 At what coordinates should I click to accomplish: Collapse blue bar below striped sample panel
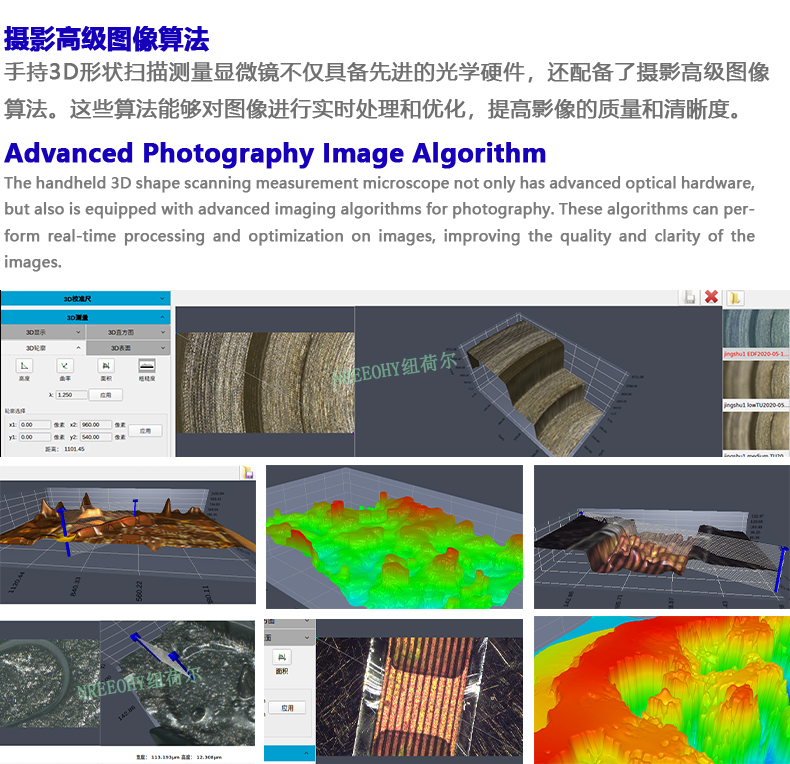click(290, 753)
